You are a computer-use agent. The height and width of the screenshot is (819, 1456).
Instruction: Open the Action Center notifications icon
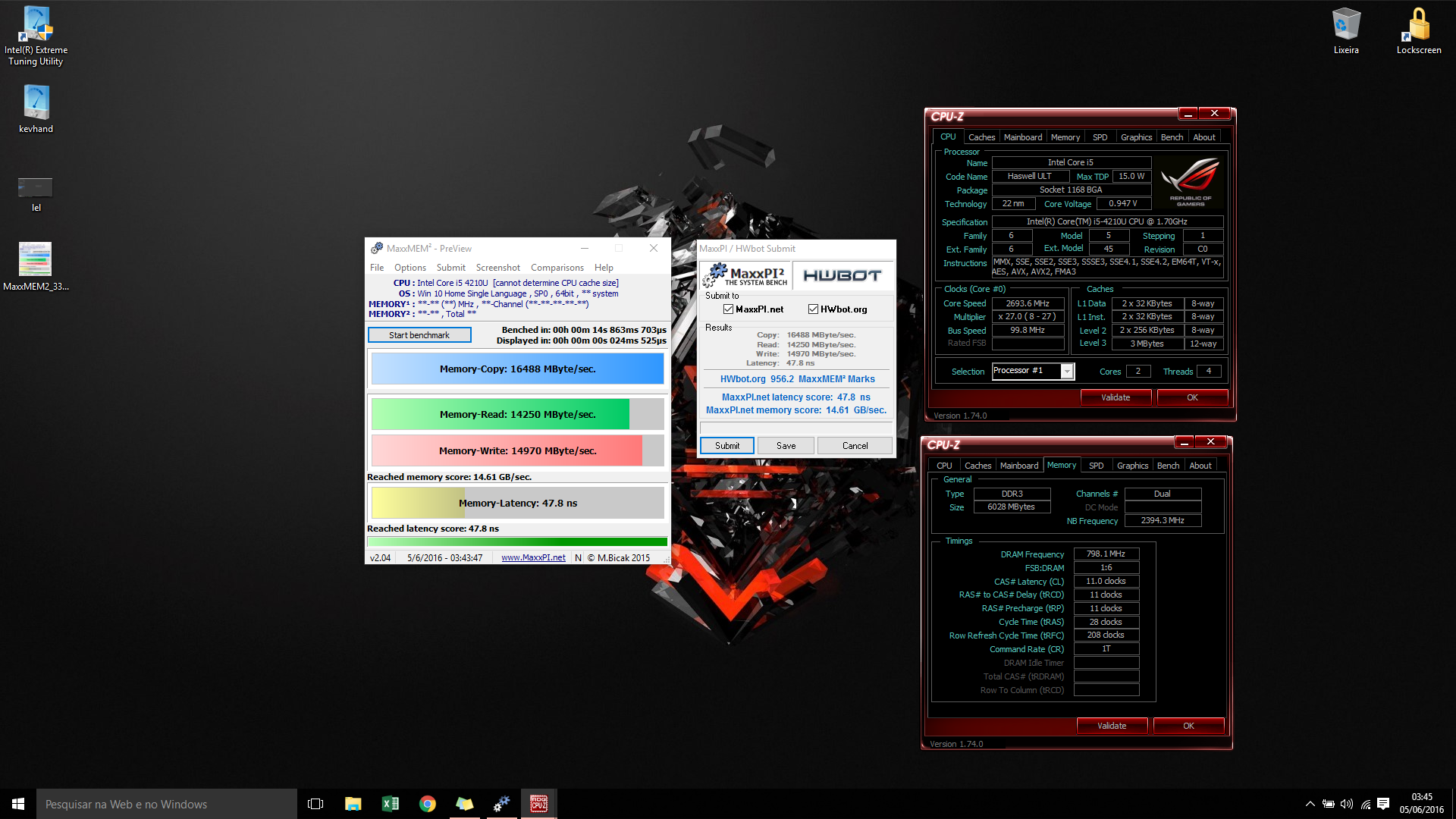pos(1383,804)
